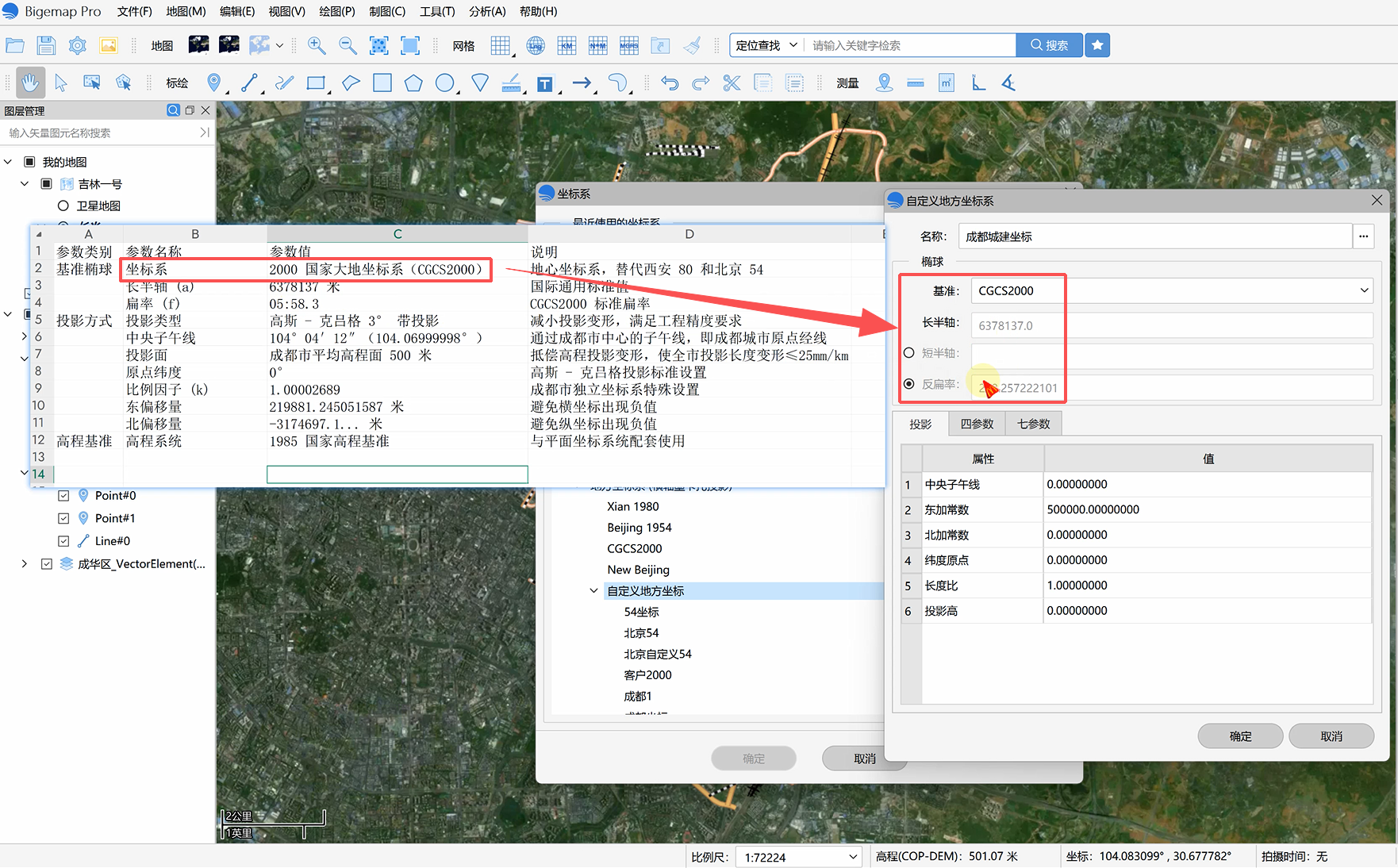Toggle the Point#0 checkbox
Viewport: 1398px width, 868px height.
click(x=63, y=496)
